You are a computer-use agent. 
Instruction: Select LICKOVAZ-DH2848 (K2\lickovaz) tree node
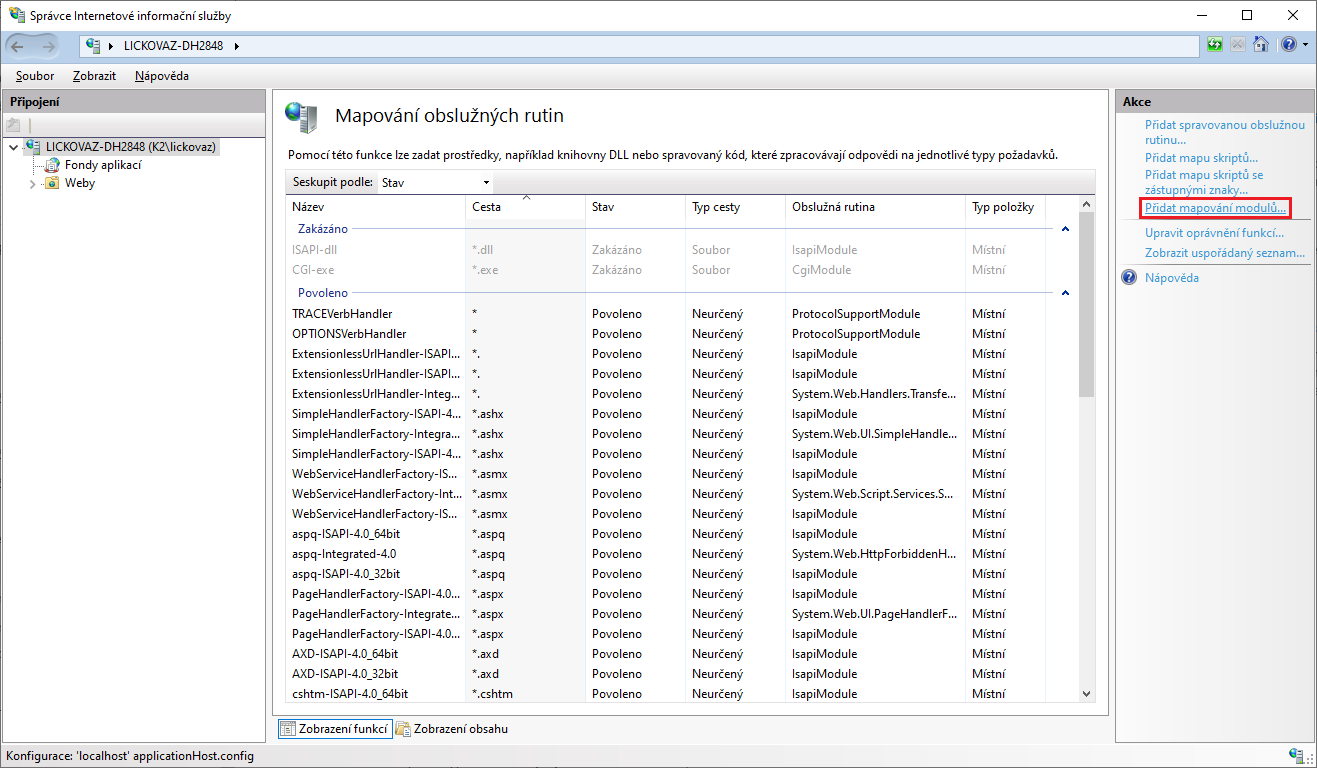[x=131, y=147]
